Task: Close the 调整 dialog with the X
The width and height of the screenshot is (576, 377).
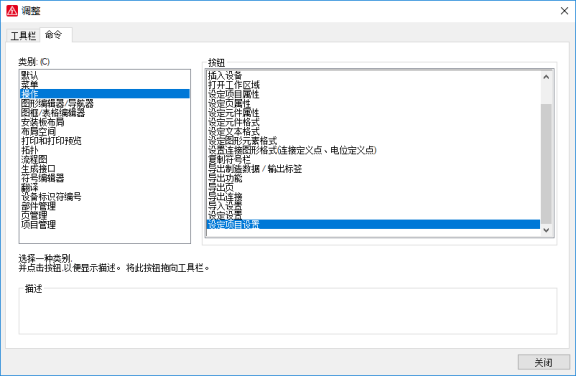Action: [564, 11]
